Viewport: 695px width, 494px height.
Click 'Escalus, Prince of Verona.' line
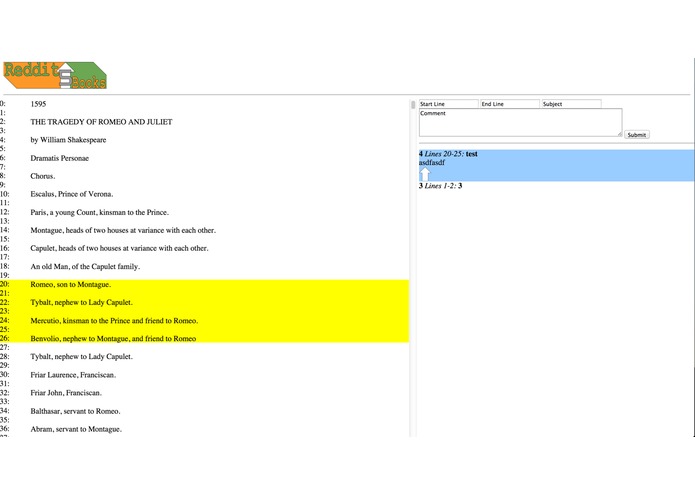(72, 194)
